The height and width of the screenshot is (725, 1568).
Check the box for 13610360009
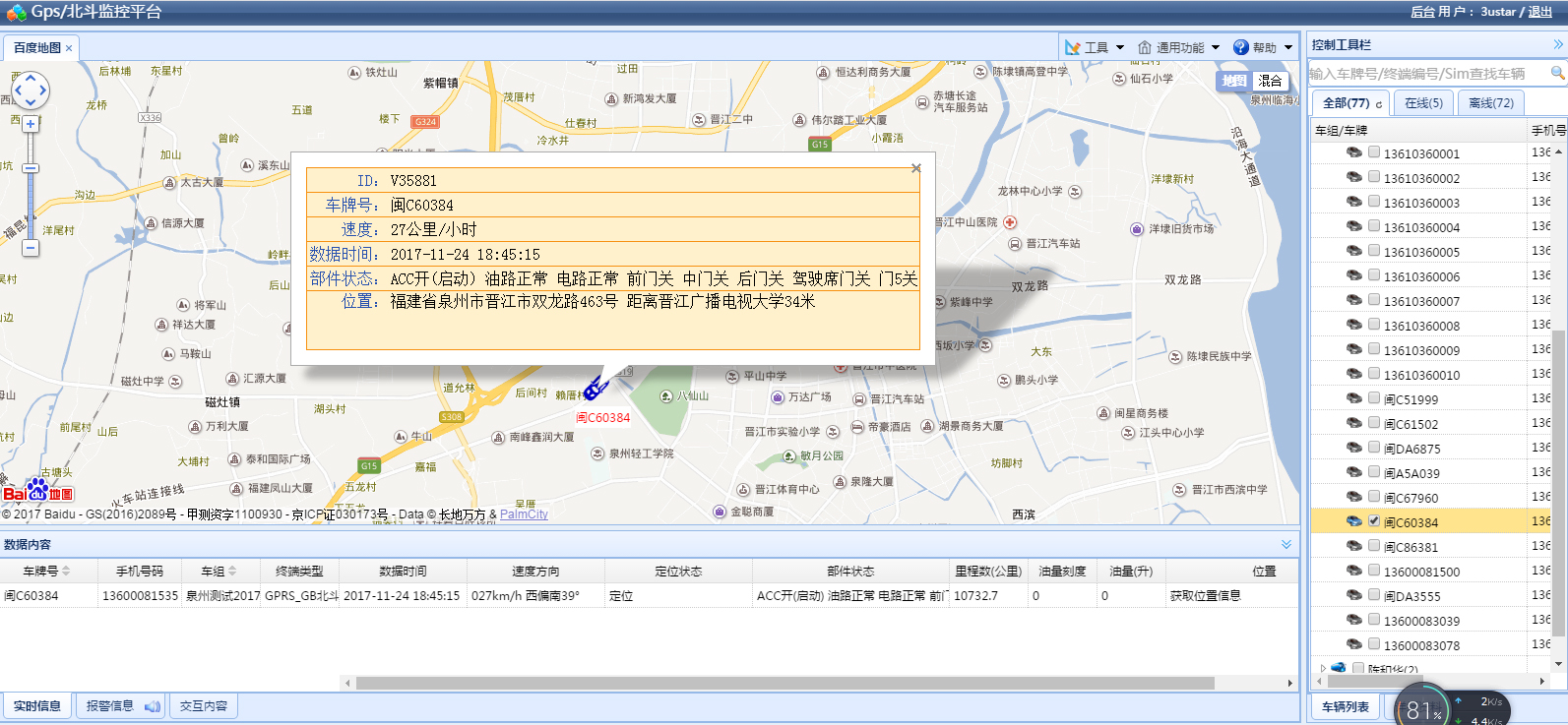click(x=1374, y=348)
